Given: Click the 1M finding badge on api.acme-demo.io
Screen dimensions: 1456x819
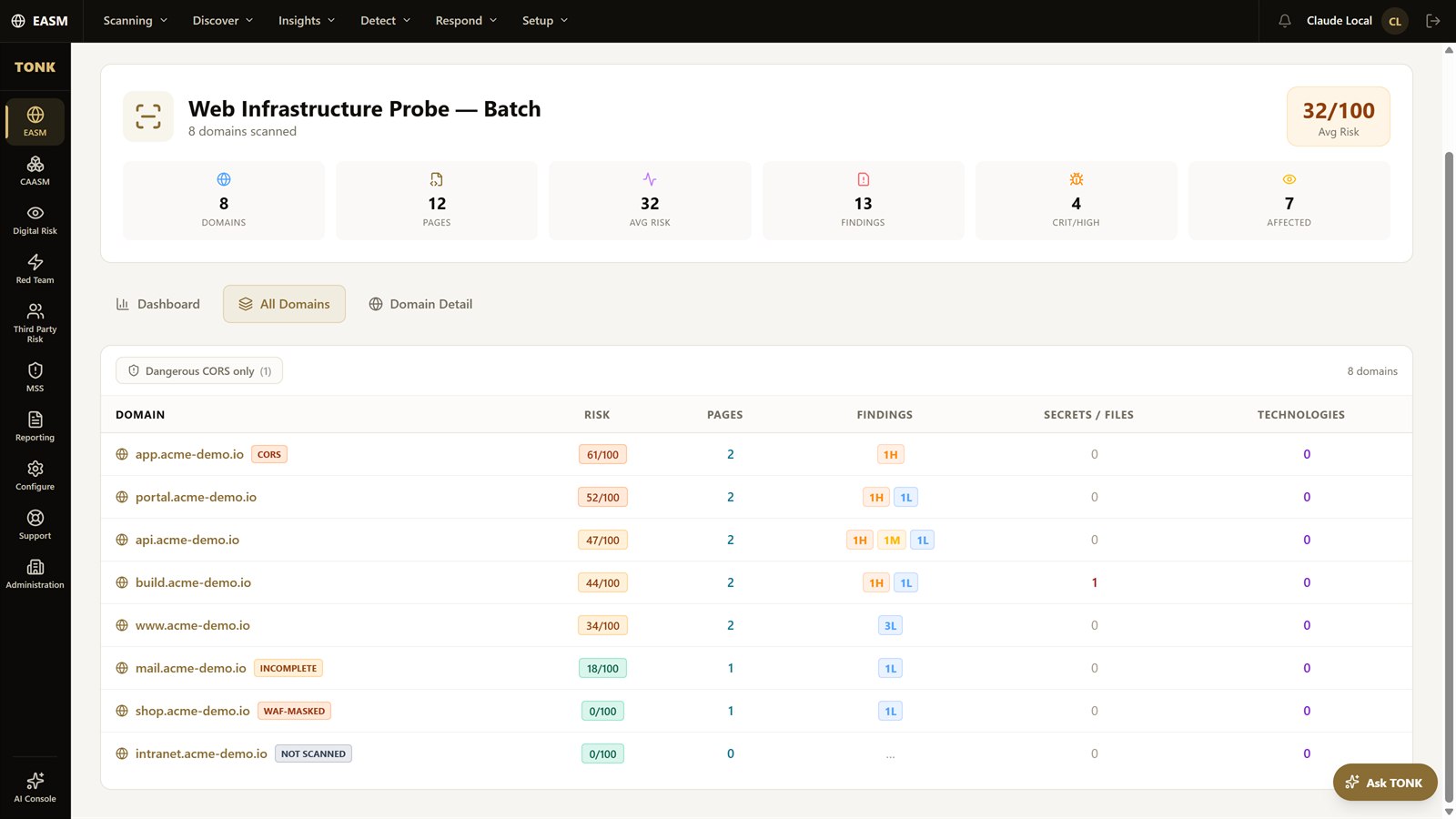Looking at the screenshot, I should pyautogui.click(x=892, y=540).
